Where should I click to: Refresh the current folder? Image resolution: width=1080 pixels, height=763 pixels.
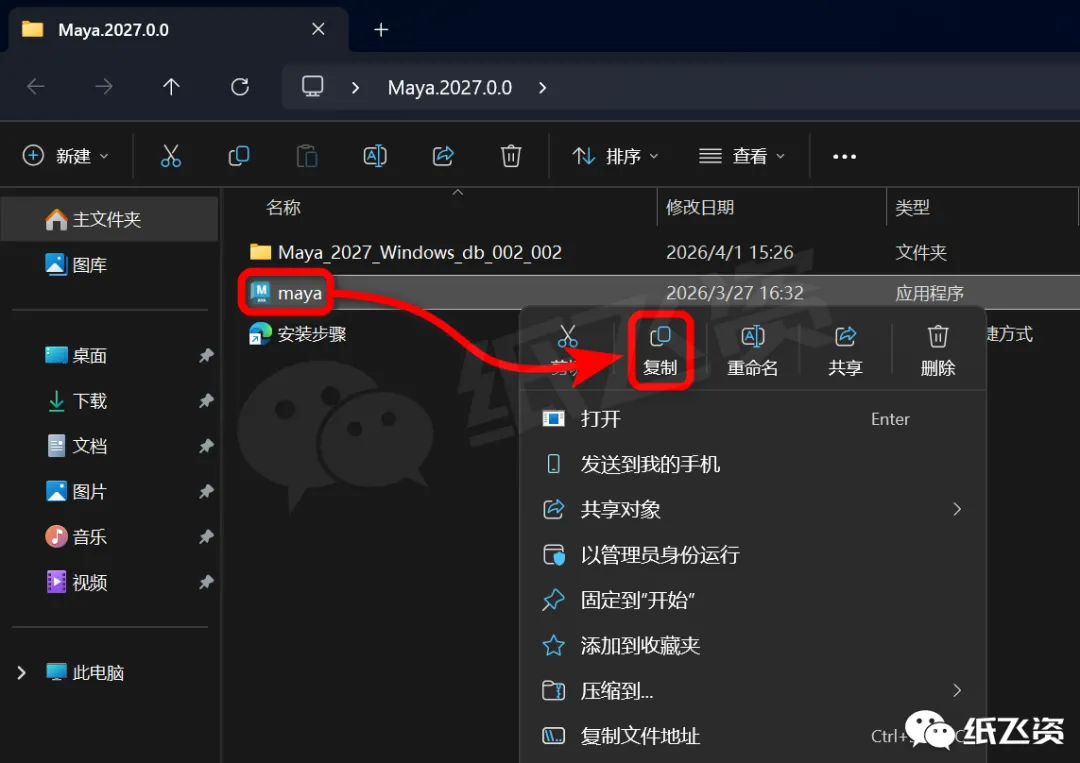coord(240,87)
